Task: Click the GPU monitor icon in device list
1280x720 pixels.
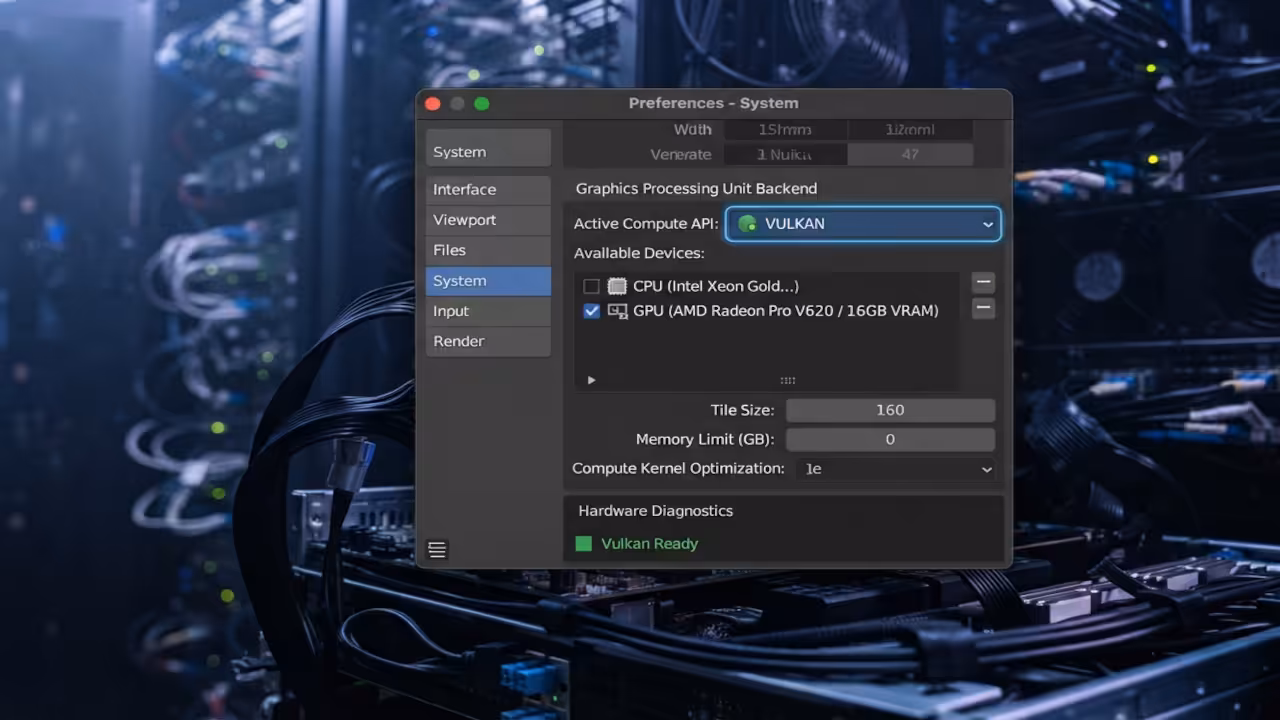Action: click(x=617, y=311)
